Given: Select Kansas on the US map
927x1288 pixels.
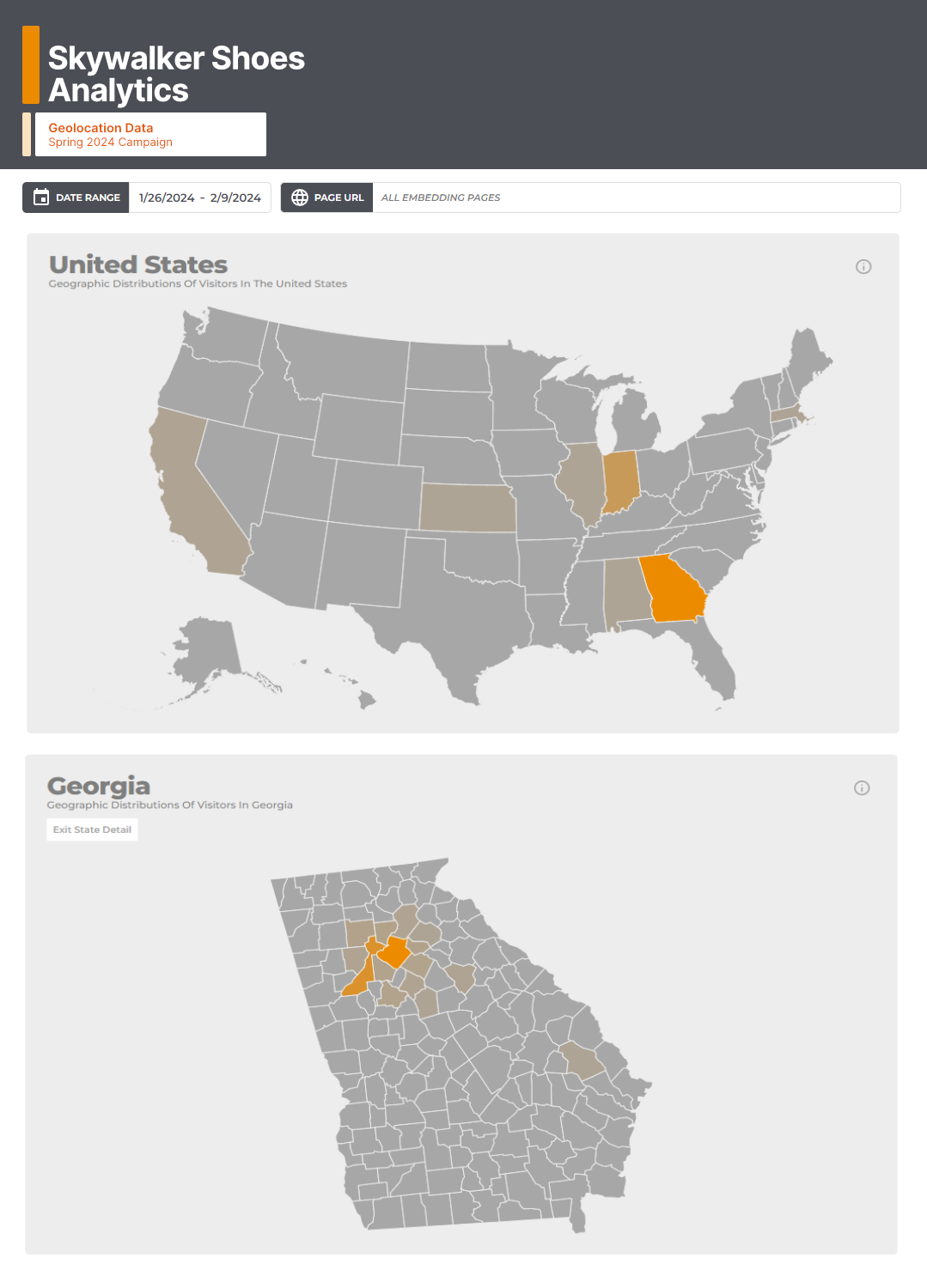Looking at the screenshot, I should pos(467,507).
